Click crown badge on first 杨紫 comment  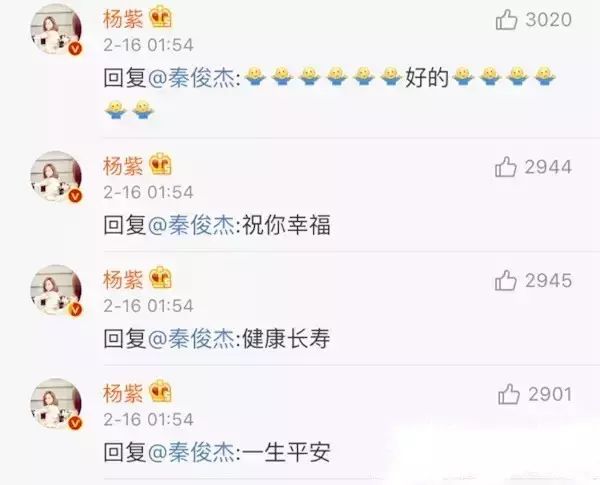click(160, 18)
